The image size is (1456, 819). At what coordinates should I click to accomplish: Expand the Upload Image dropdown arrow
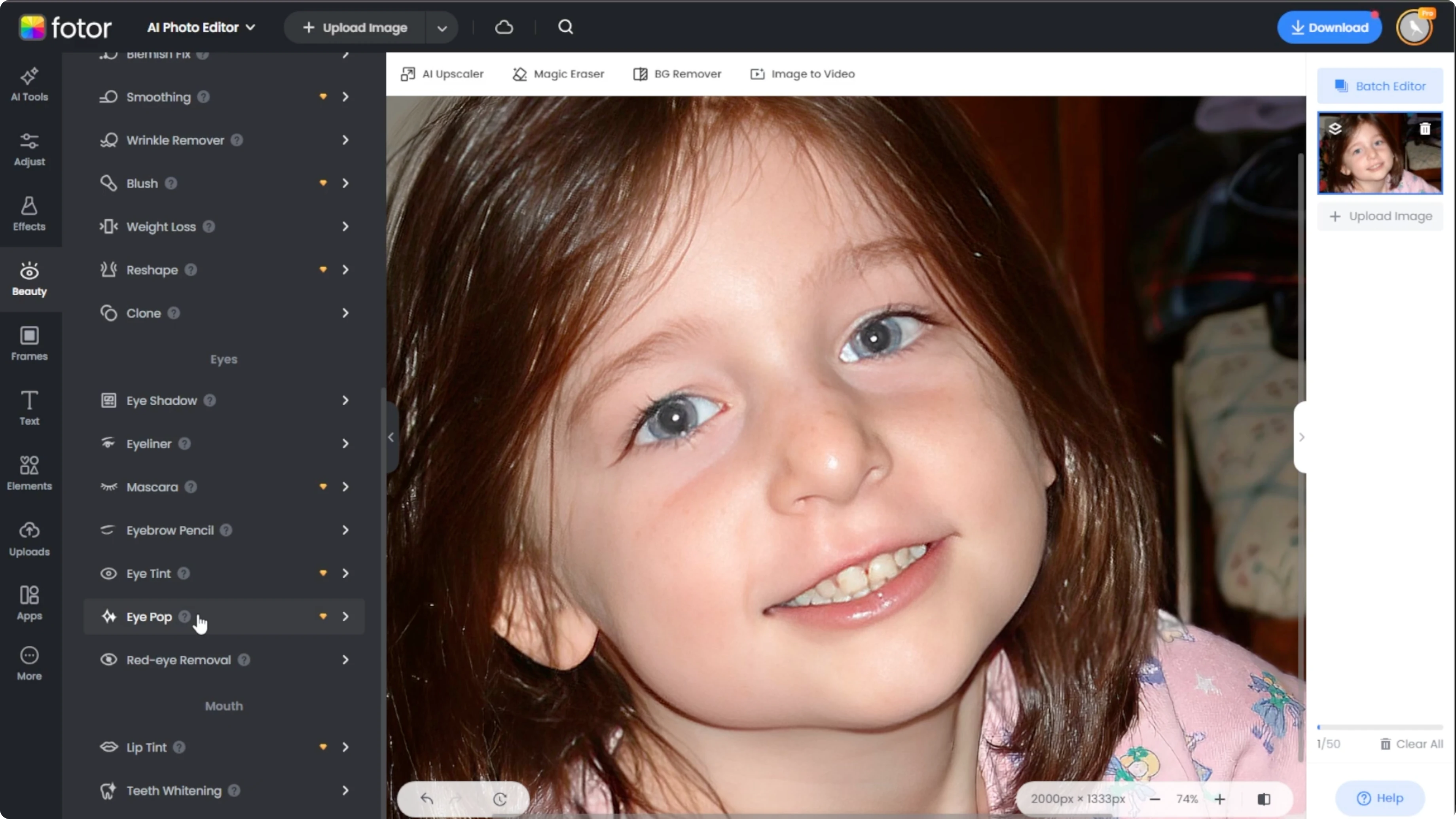point(442,28)
